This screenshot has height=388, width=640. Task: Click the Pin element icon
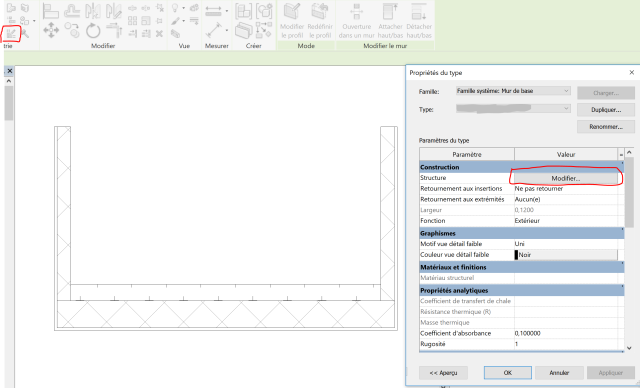[160, 20]
